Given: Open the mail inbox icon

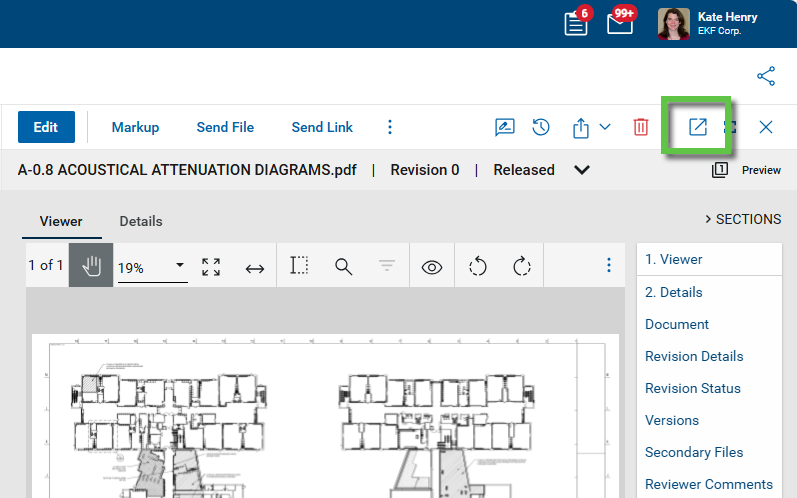Looking at the screenshot, I should pos(620,24).
